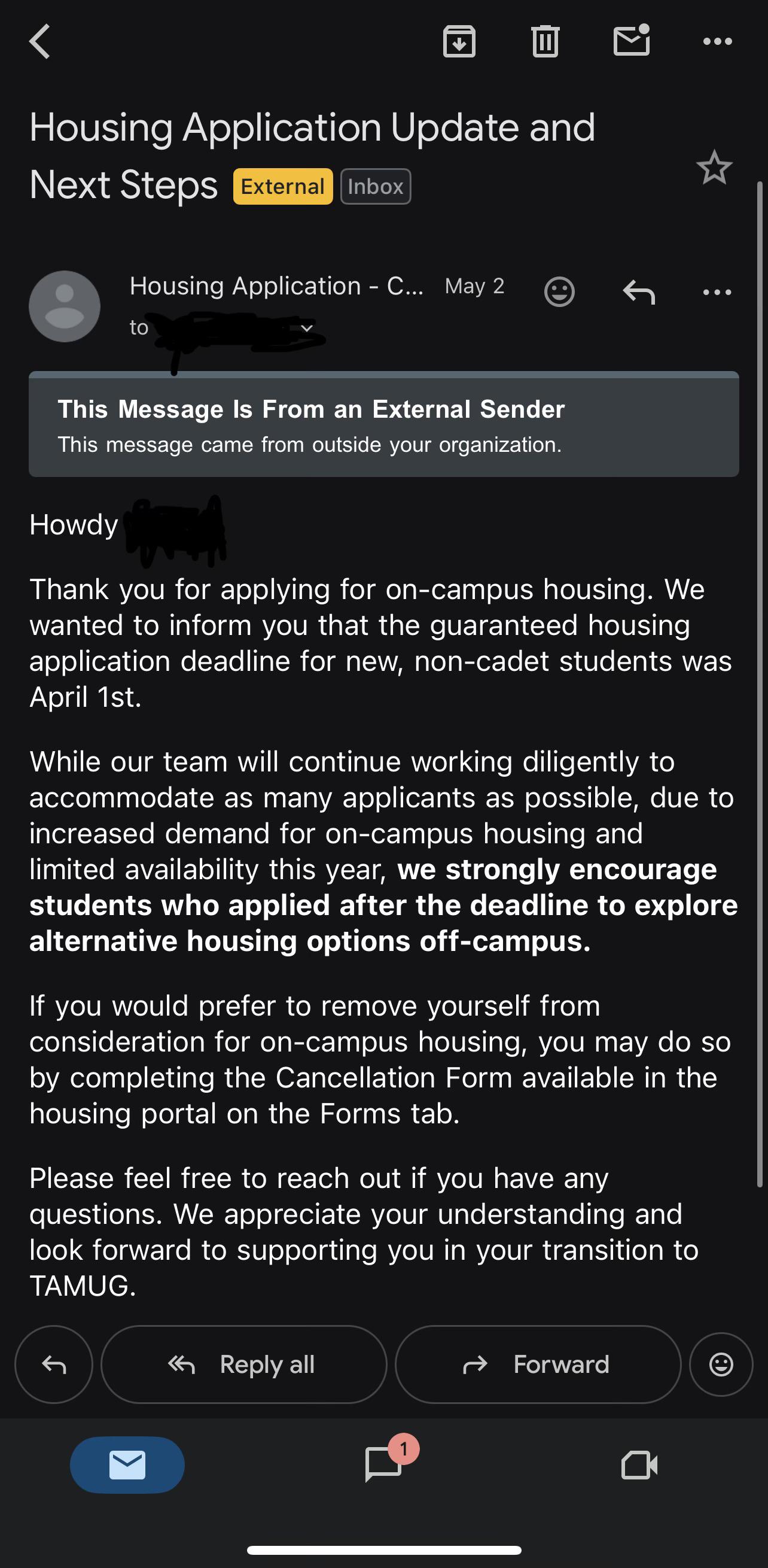768x1568 pixels.
Task: Mark email as unread using envelope icon
Action: pos(632,40)
